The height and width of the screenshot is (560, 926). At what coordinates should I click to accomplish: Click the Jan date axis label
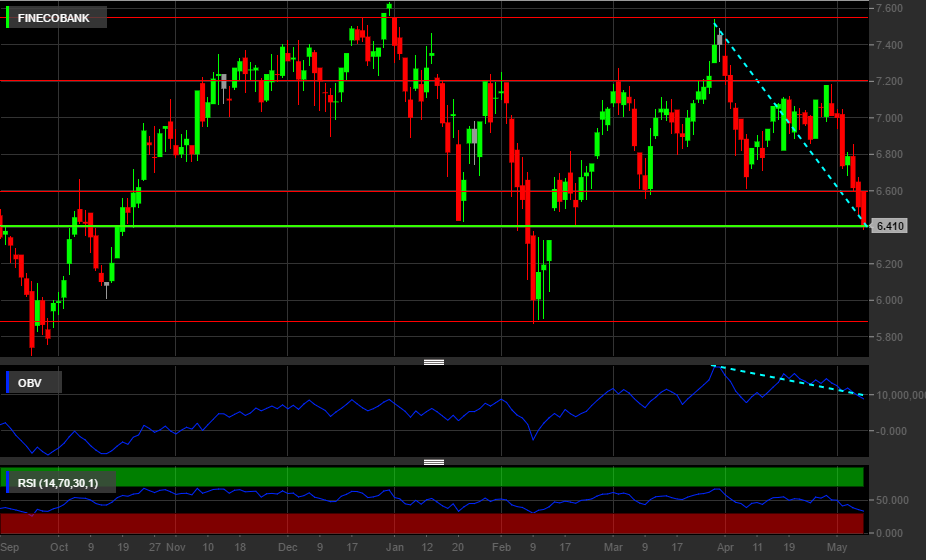[x=394, y=547]
